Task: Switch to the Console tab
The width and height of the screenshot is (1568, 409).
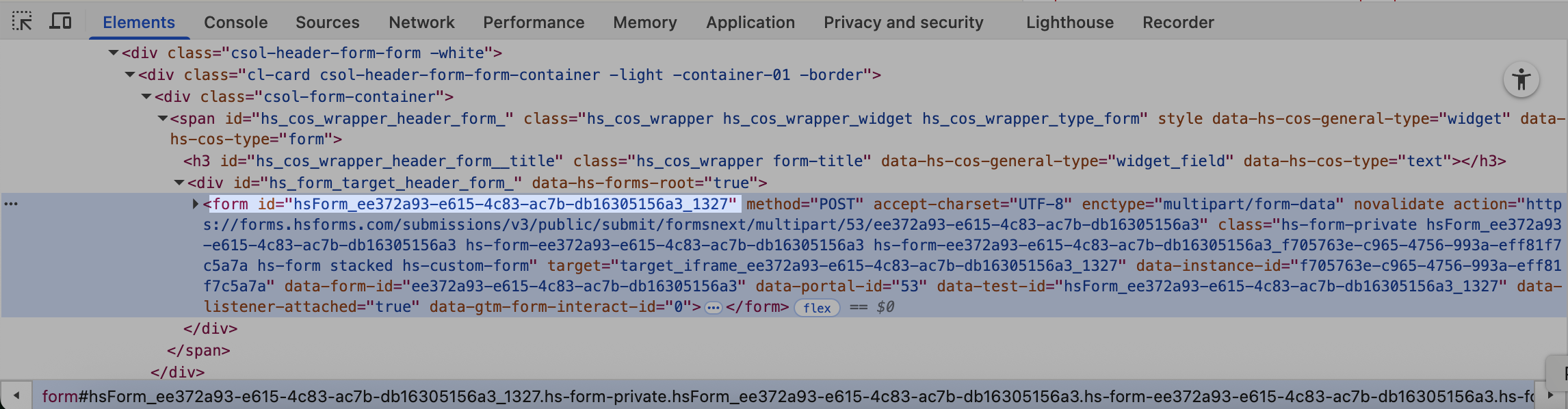Action: tap(235, 22)
